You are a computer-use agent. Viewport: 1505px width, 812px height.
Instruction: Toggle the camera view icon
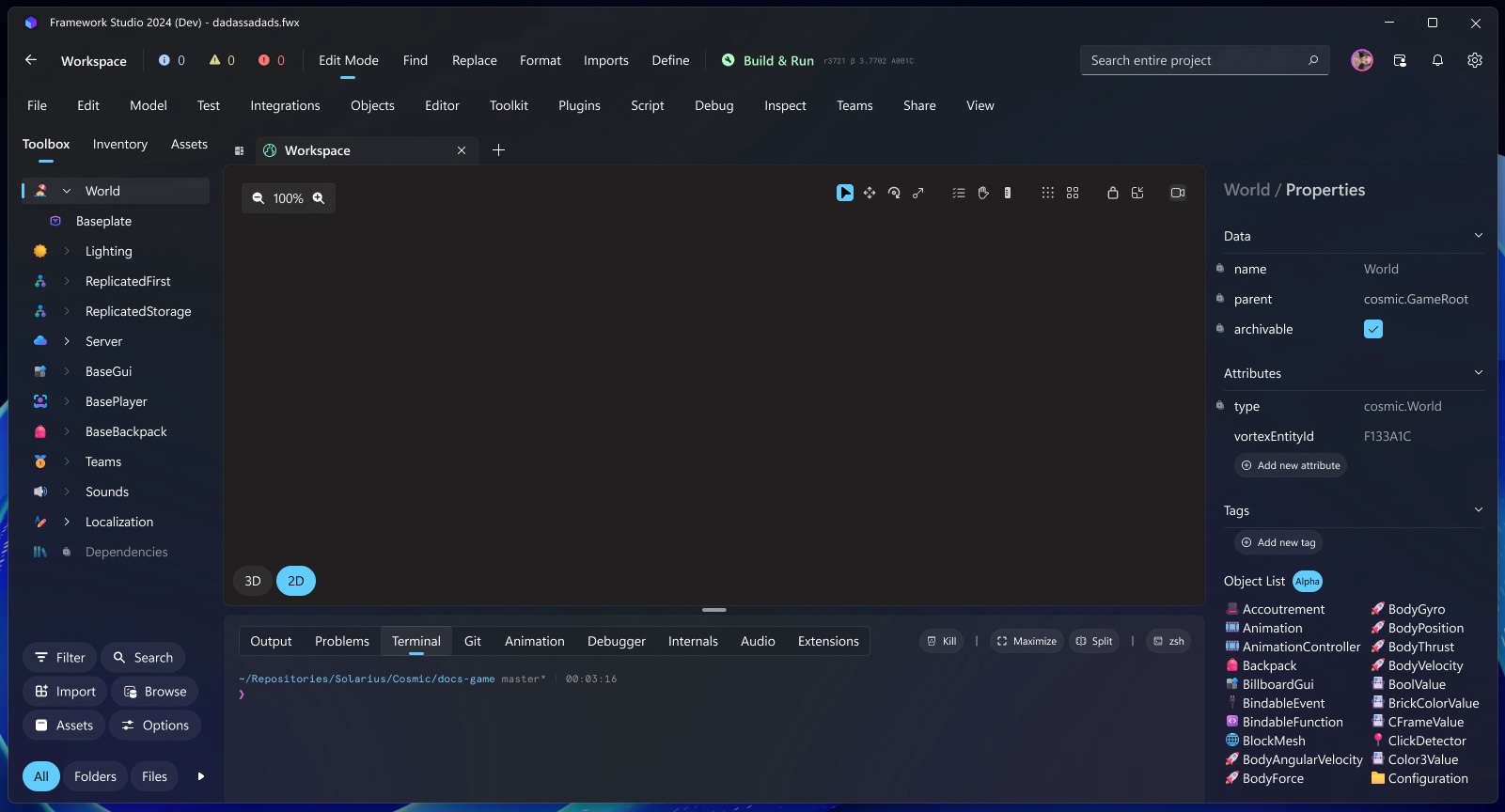pos(1178,193)
